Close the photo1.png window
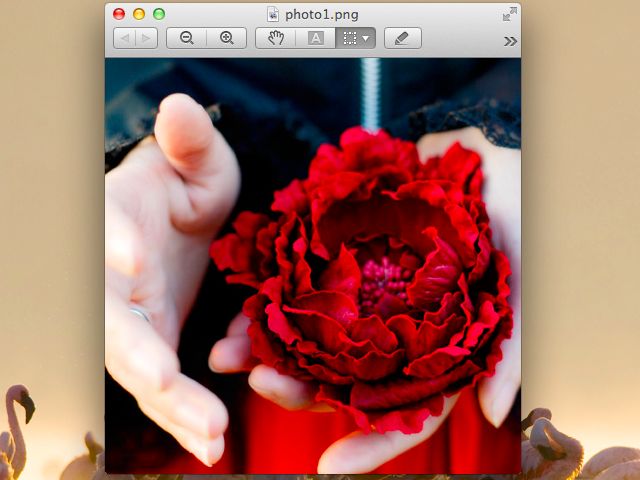 click(119, 14)
